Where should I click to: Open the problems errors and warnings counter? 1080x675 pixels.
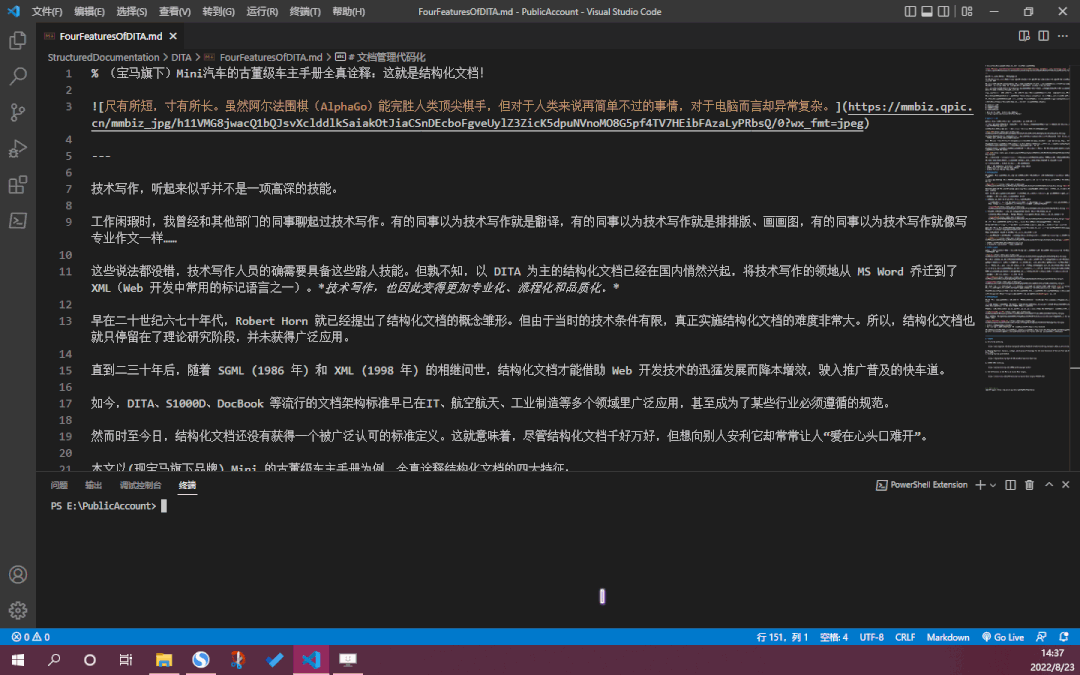[31, 637]
